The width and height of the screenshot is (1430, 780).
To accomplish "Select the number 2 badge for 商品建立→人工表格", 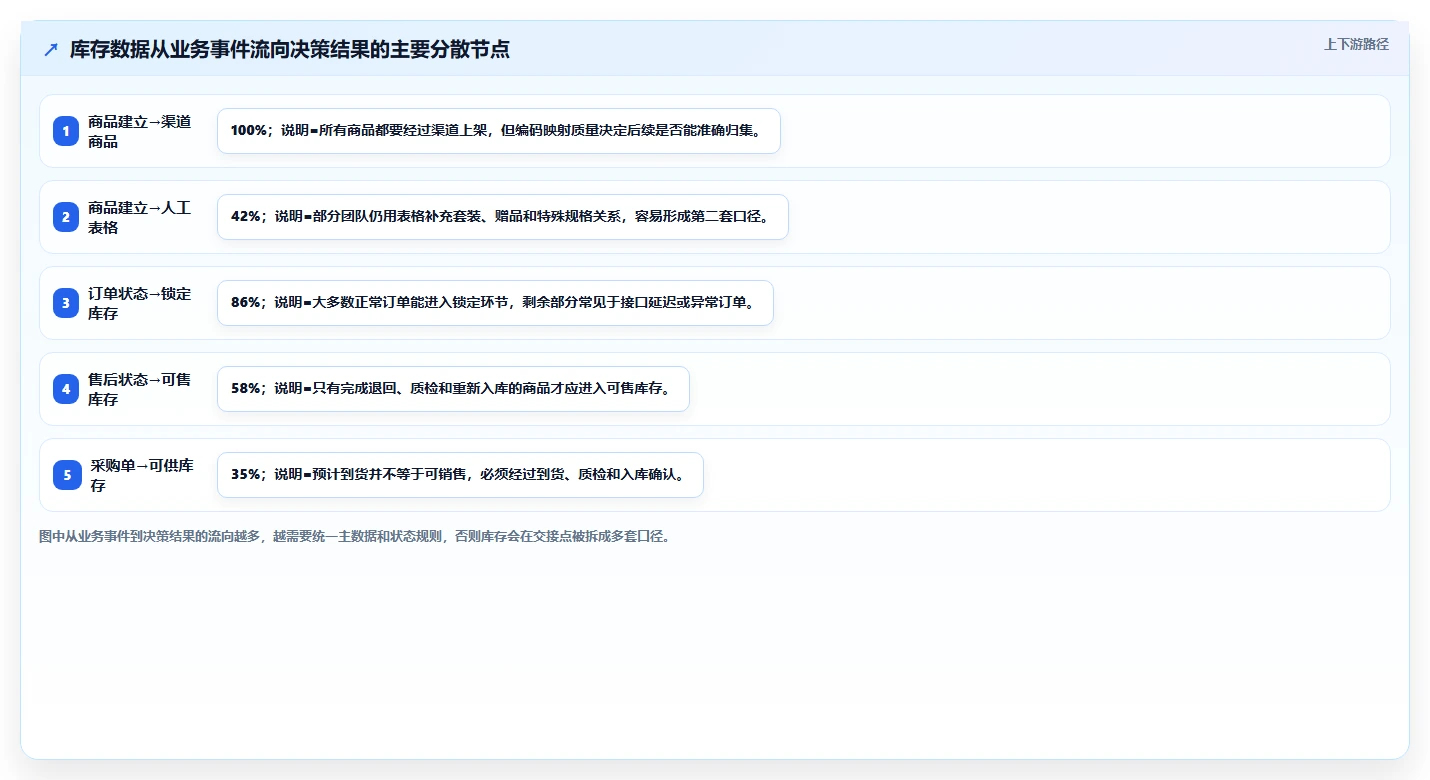I will tap(66, 217).
